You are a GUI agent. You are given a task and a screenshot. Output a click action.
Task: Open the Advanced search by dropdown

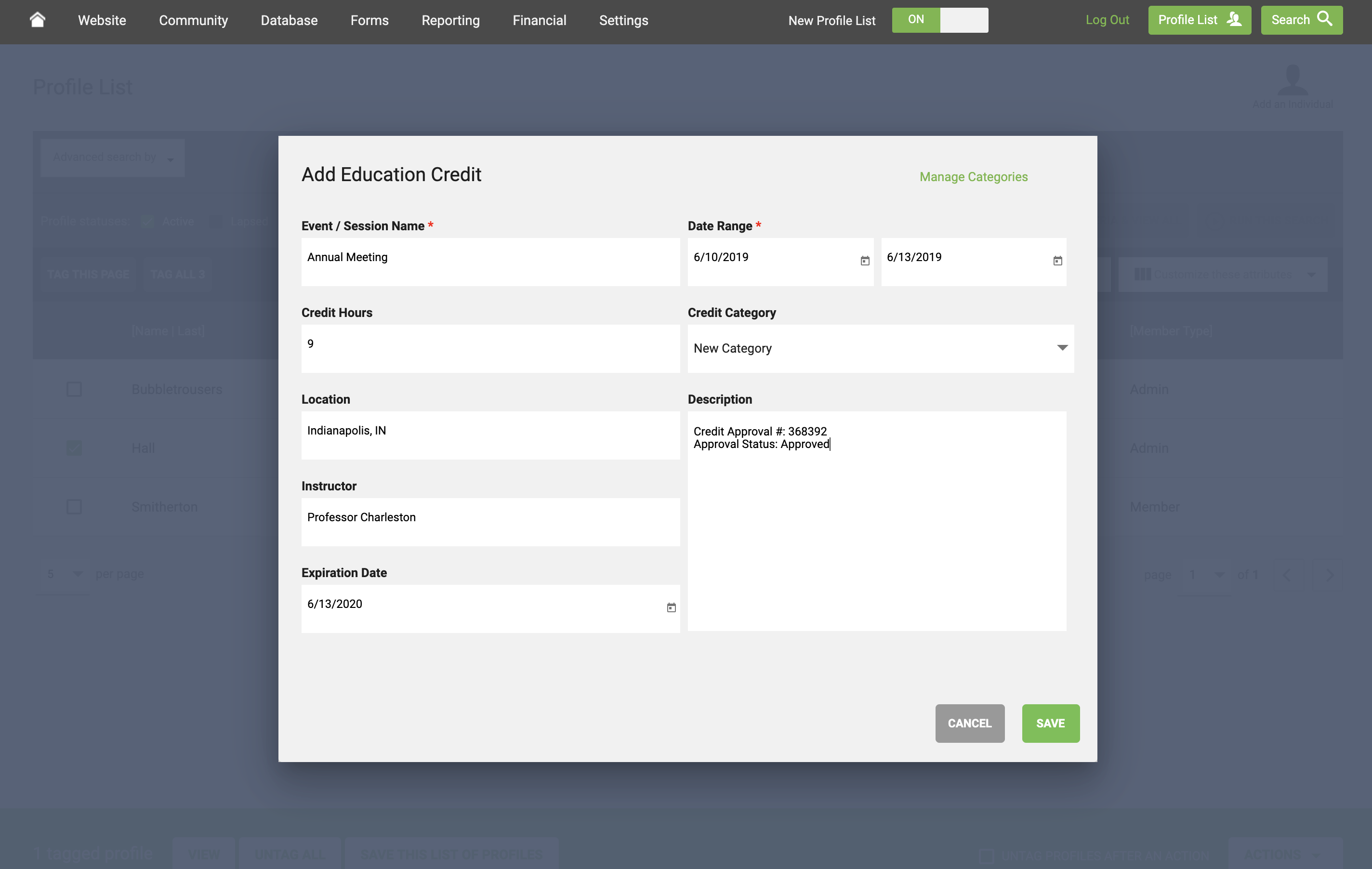pos(112,157)
